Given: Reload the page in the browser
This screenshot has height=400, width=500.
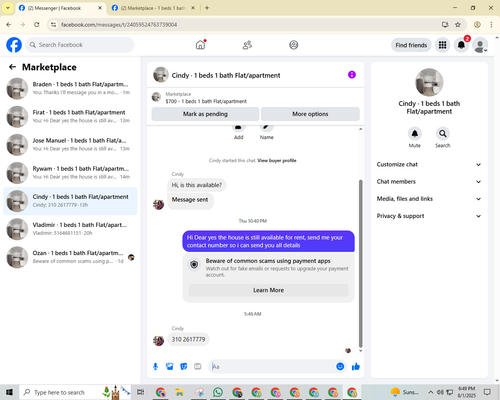Looking at the screenshot, I should pos(37,25).
